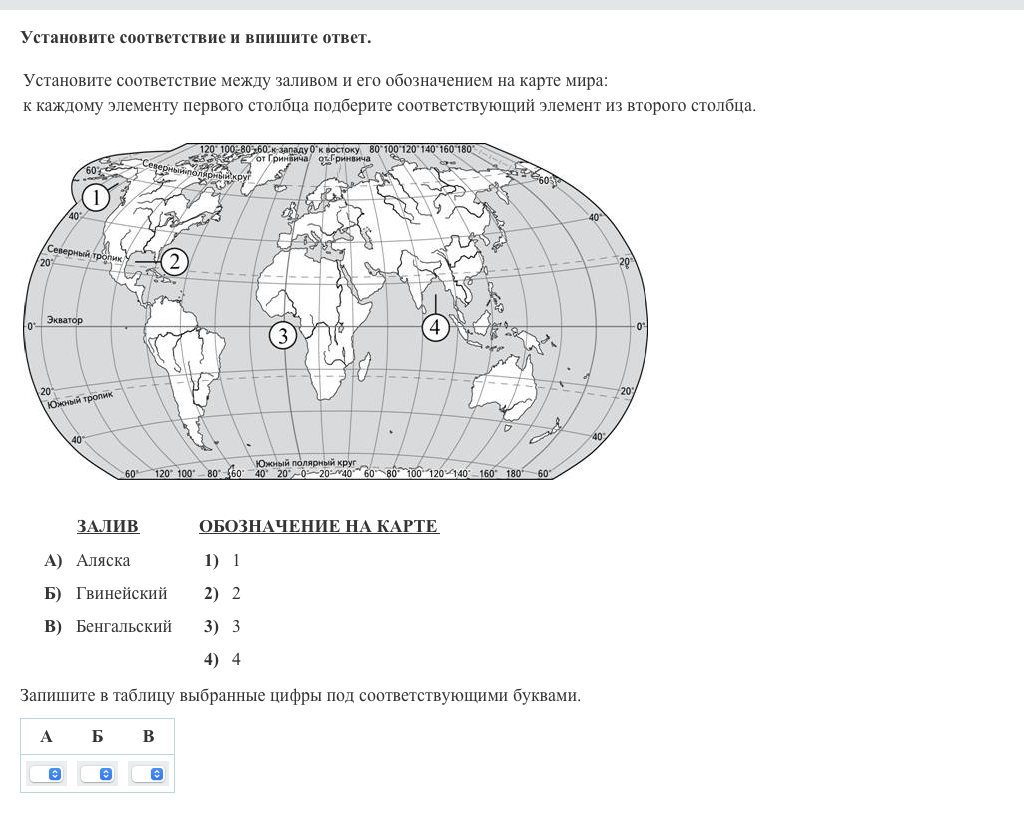Click circled marker 3 on the map
Screen dimensions: 1024x820
tap(283, 336)
